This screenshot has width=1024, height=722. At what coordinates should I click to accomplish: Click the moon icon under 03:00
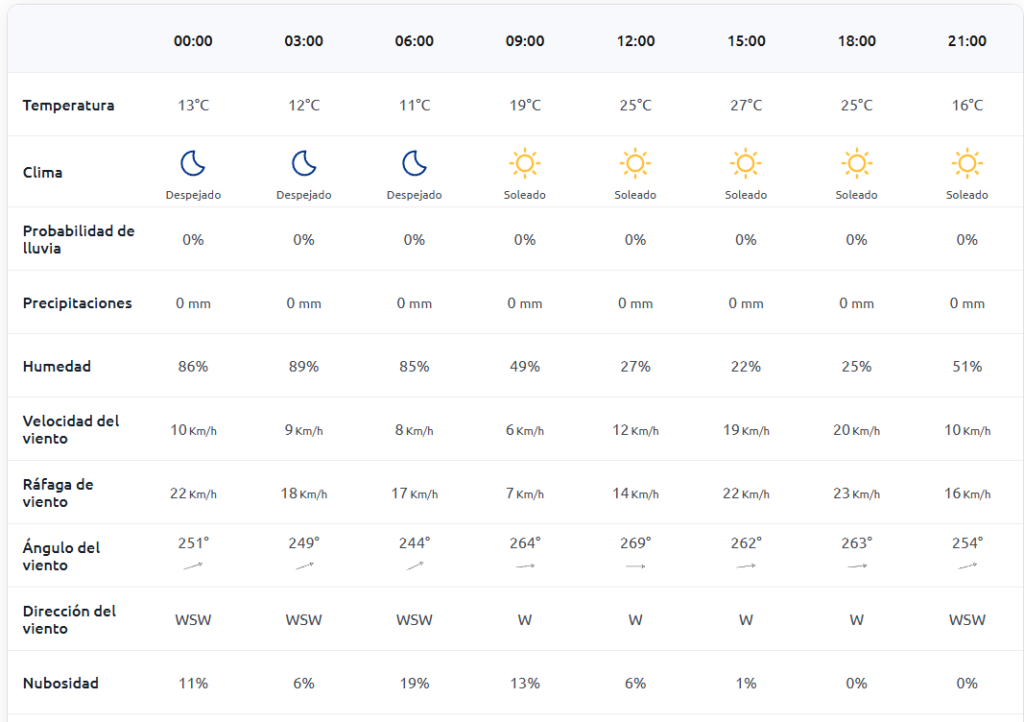[304, 163]
